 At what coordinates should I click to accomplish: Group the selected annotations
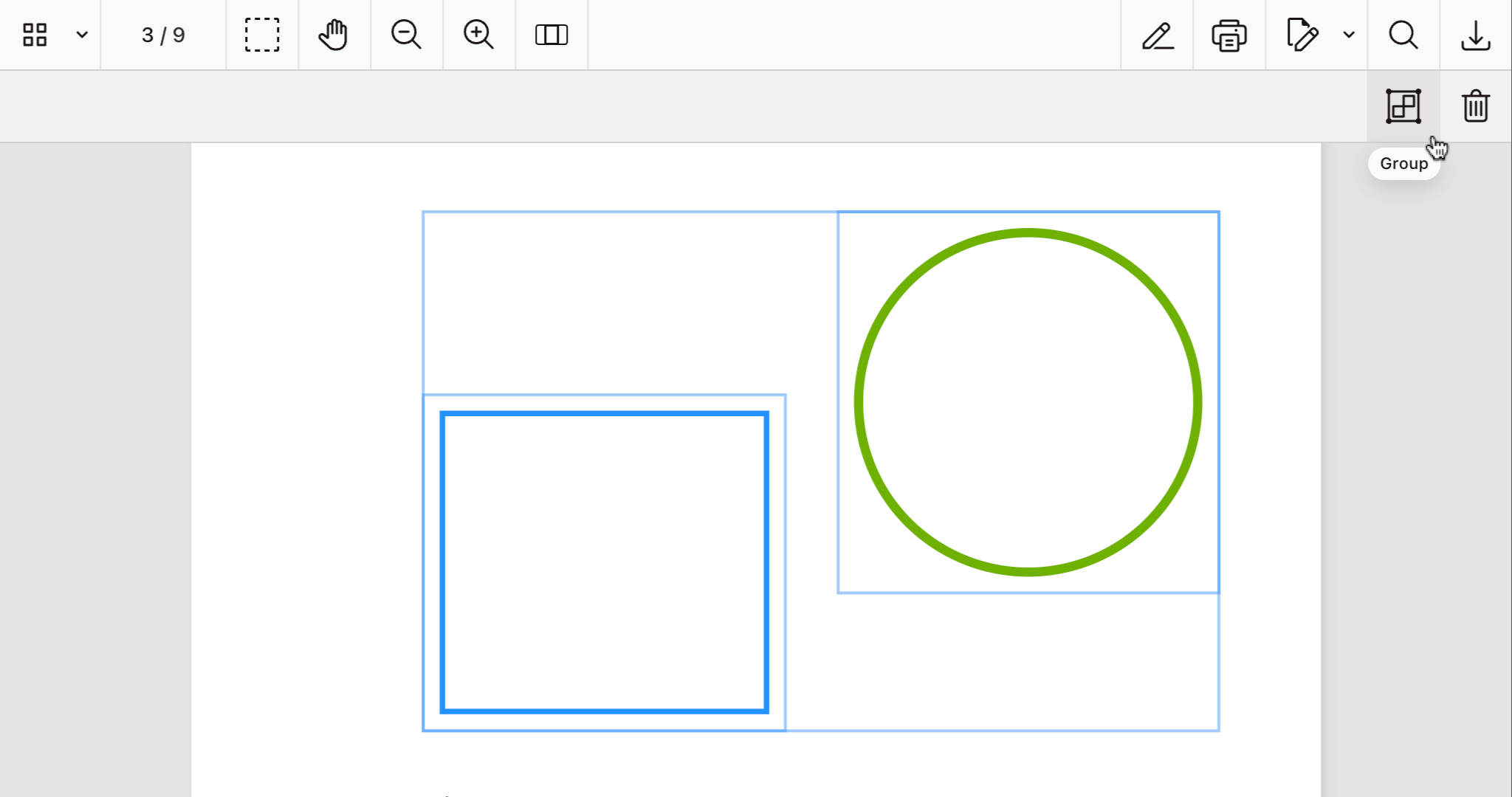point(1402,106)
